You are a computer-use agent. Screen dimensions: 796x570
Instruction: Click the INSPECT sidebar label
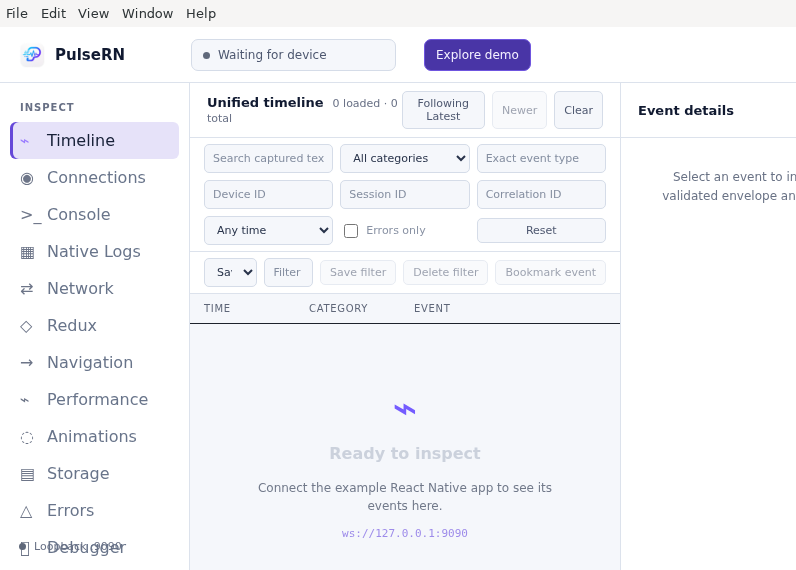[x=47, y=108]
